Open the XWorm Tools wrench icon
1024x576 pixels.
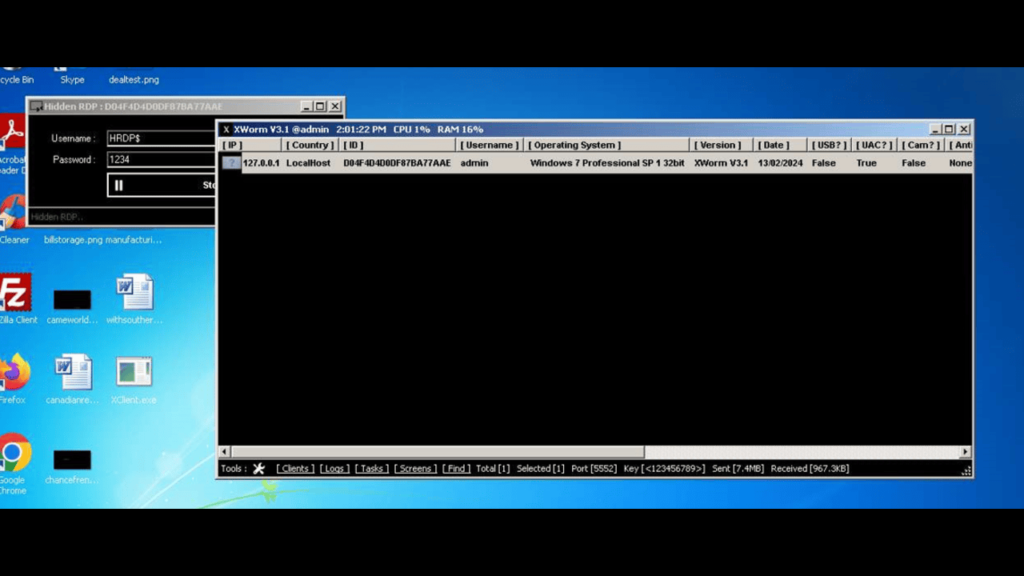click(259, 468)
